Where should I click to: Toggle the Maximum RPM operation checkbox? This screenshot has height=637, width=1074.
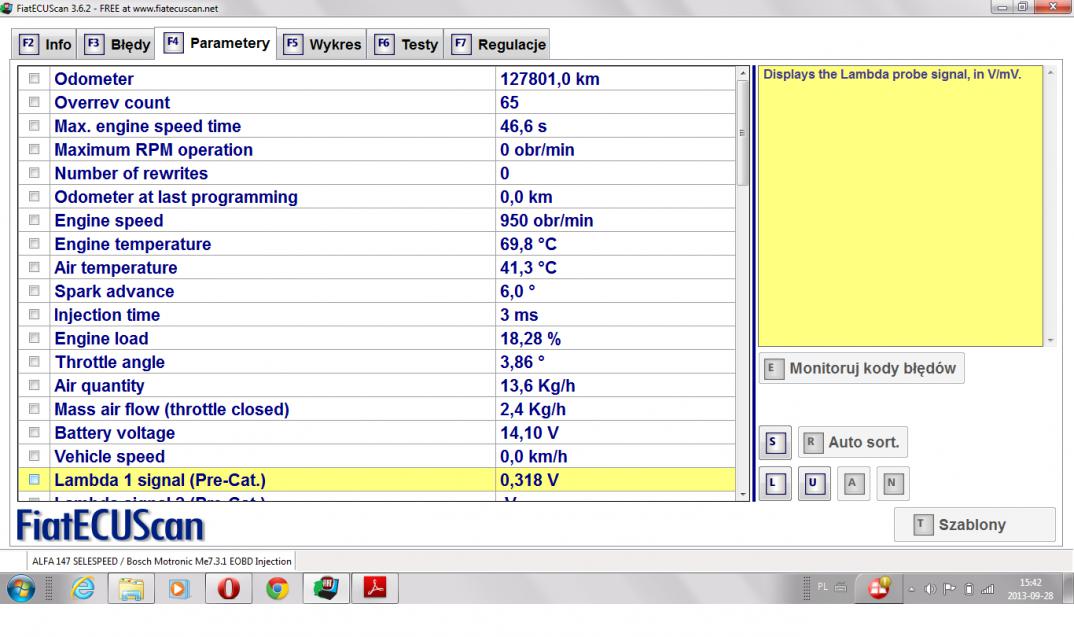[34, 149]
